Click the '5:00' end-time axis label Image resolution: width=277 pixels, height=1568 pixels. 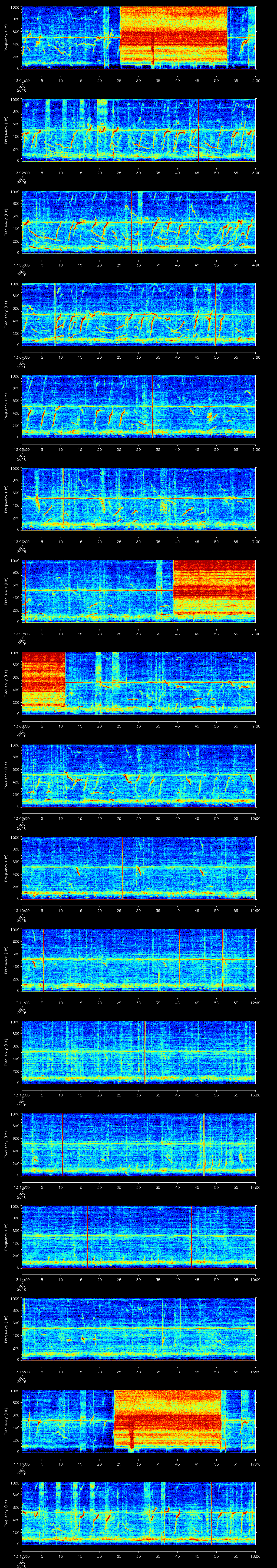point(256,357)
